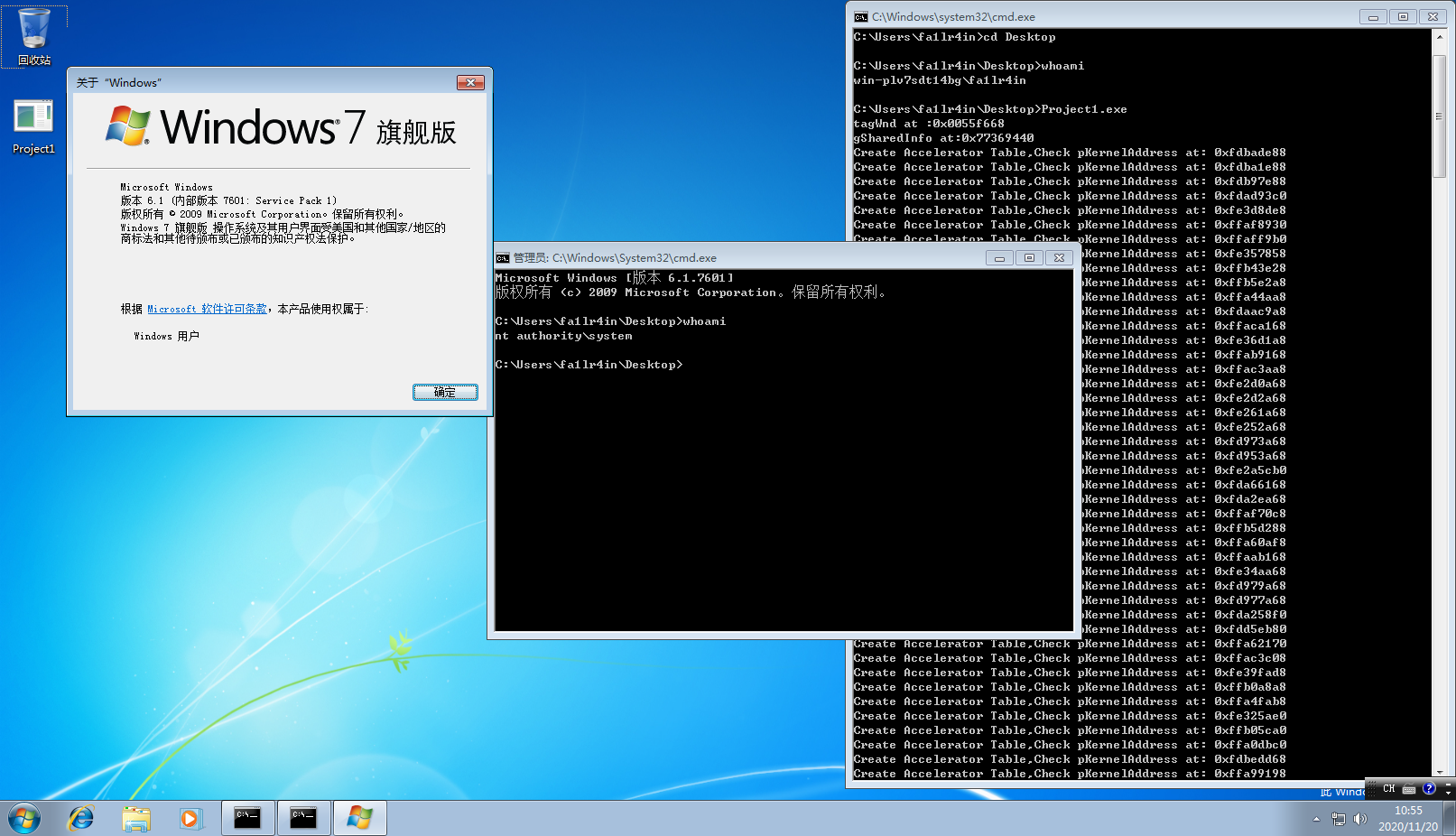Open the clock showing 10:55

1408,818
